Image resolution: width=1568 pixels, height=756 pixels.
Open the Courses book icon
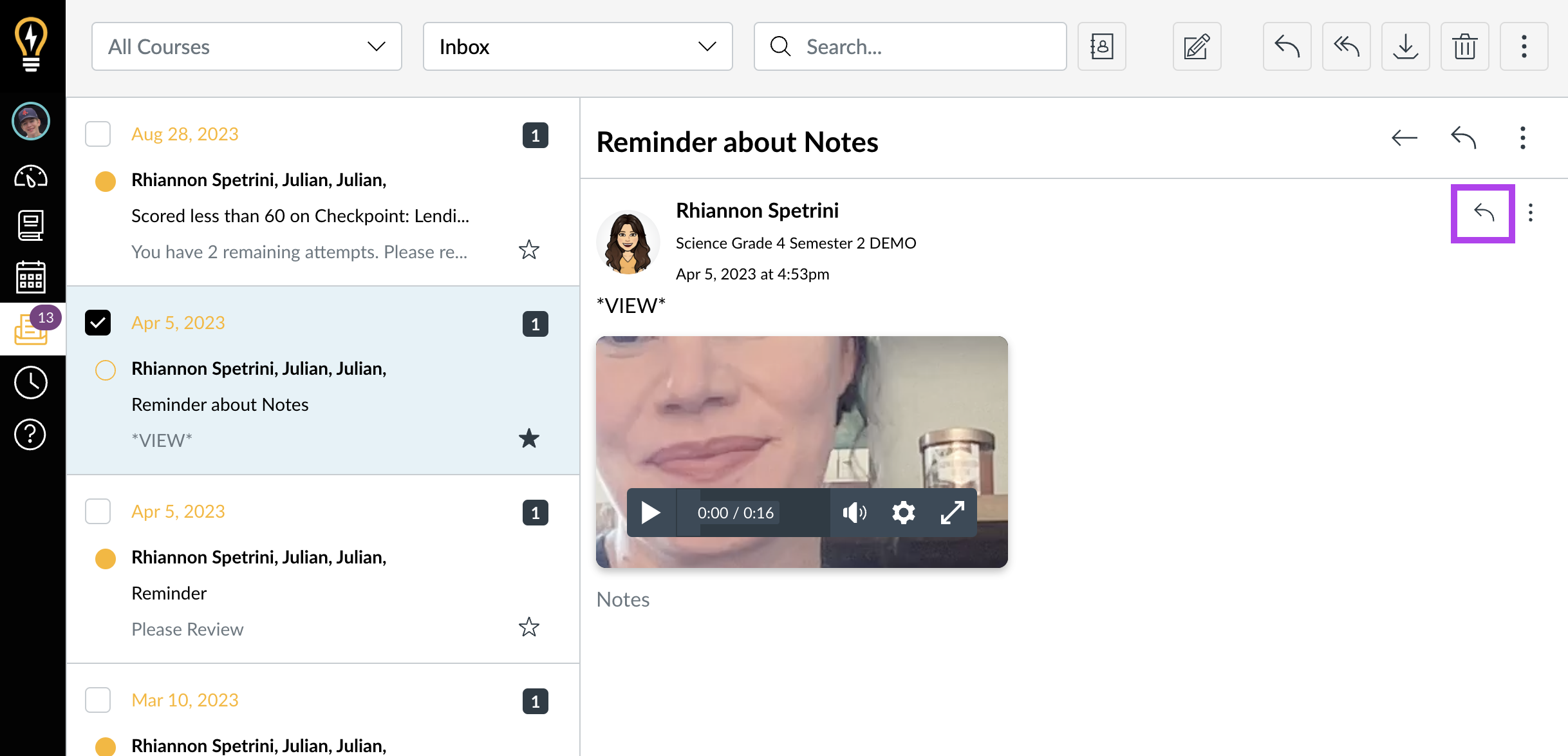pos(31,225)
